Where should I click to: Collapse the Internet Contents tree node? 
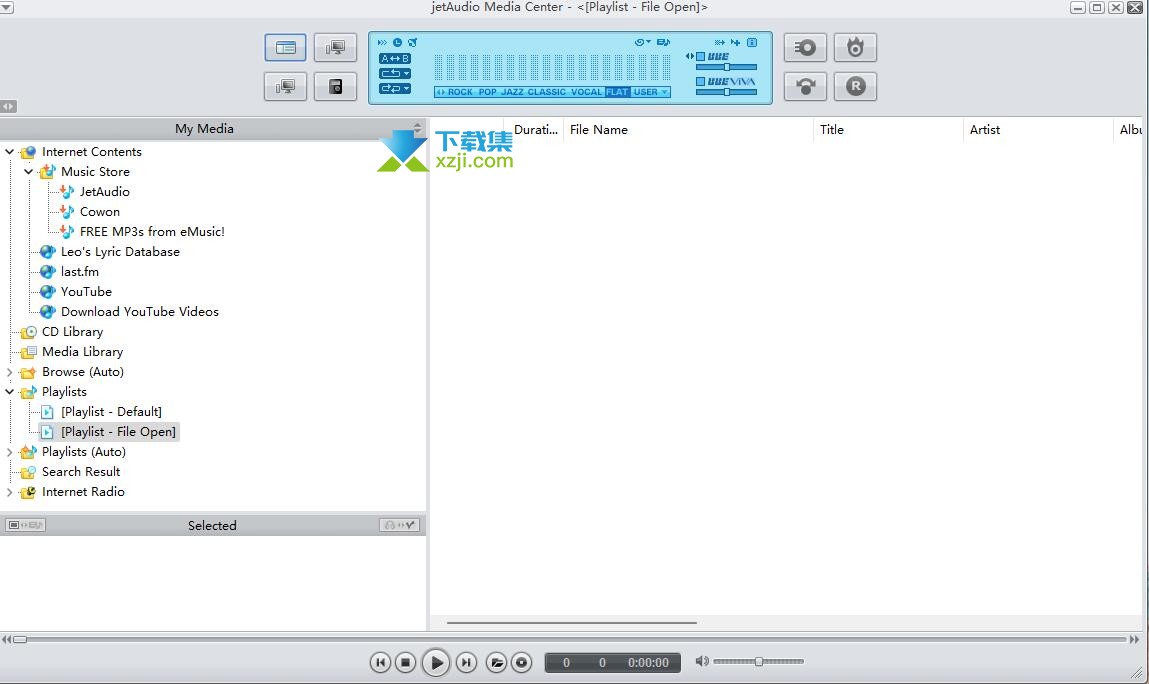10,152
